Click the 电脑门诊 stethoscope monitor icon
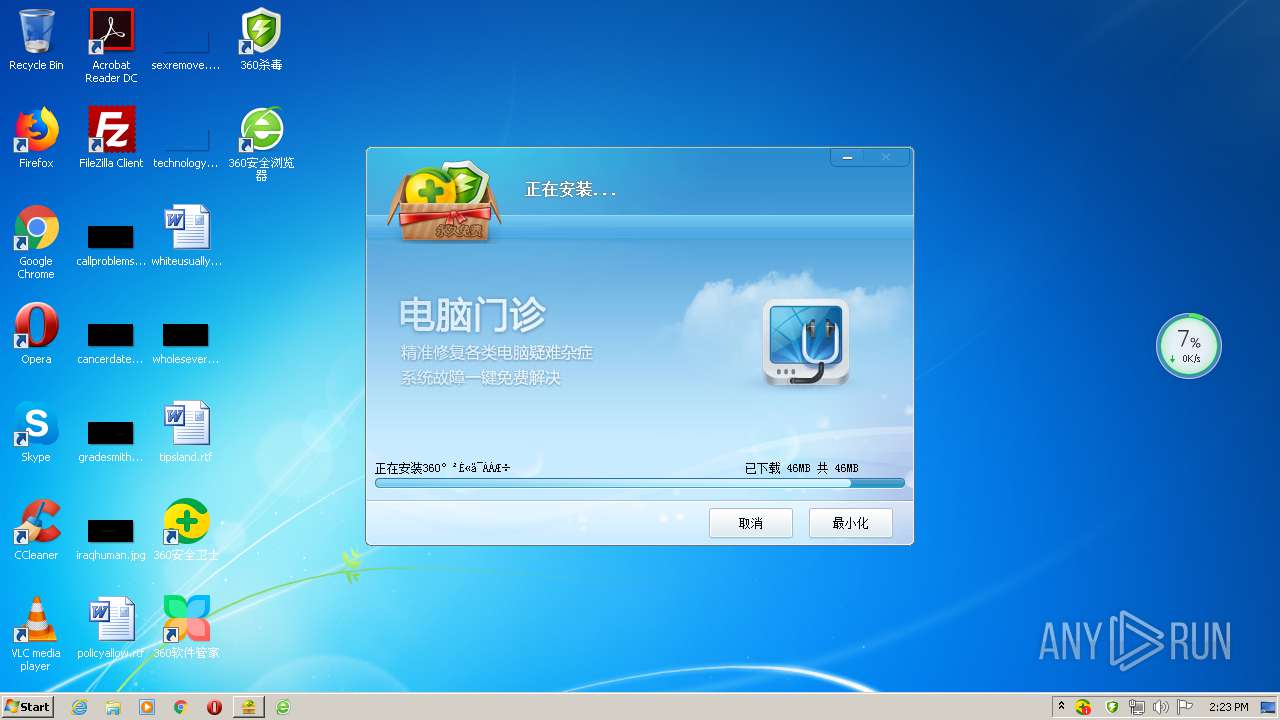 pyautogui.click(x=806, y=342)
